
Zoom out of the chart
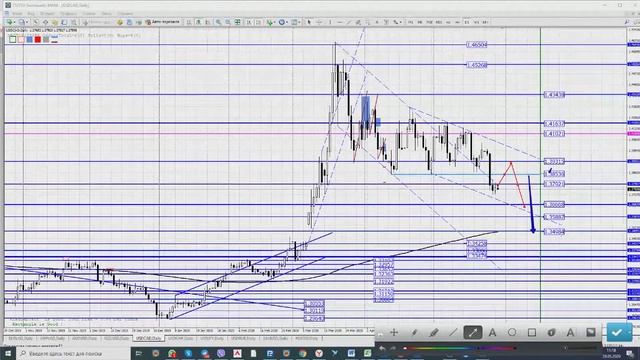228,22
